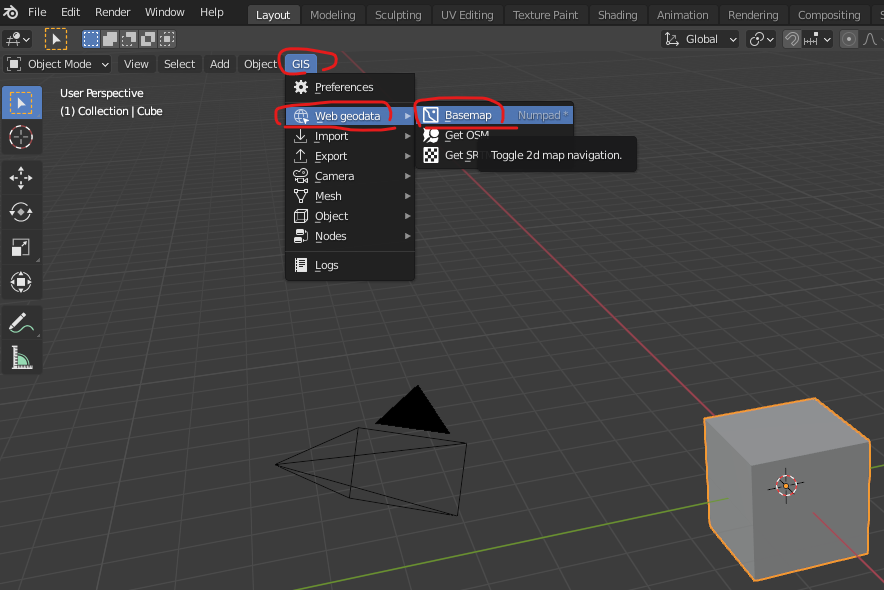The image size is (884, 590).
Task: Select the Annotate tool
Action: point(21,323)
